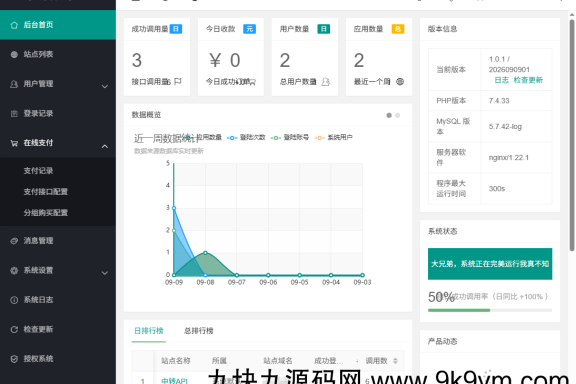Open 检查更新 in the sidebar
Image resolution: width=576 pixels, height=384 pixels.
pyautogui.click(x=58, y=329)
